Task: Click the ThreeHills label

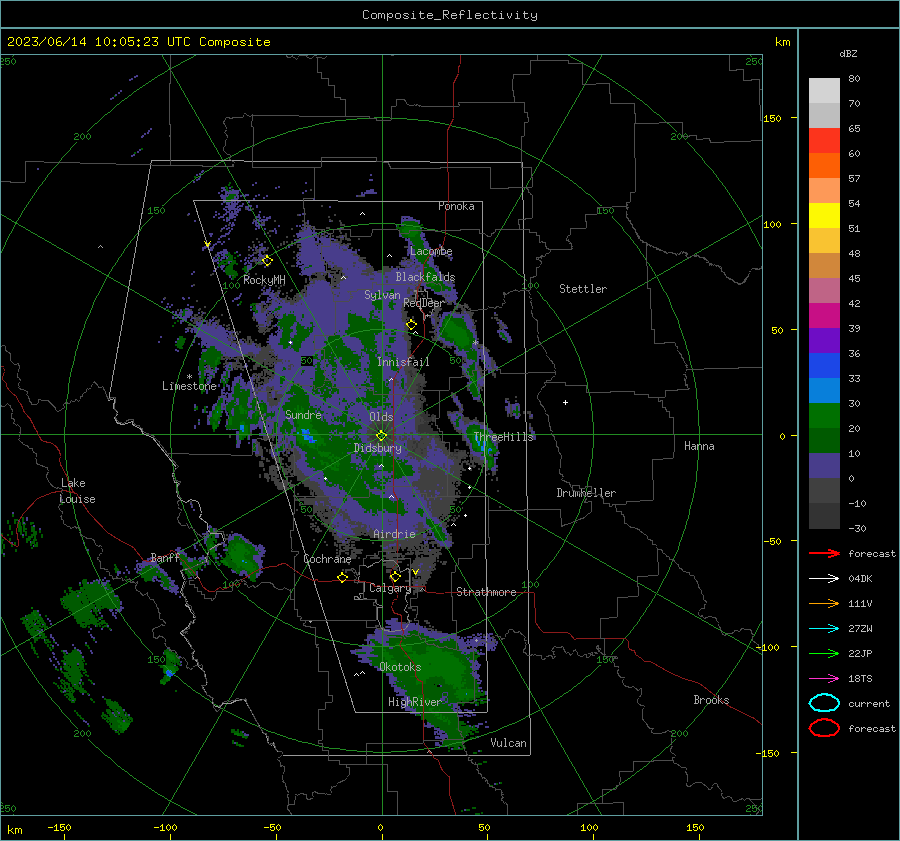Action: (503, 437)
